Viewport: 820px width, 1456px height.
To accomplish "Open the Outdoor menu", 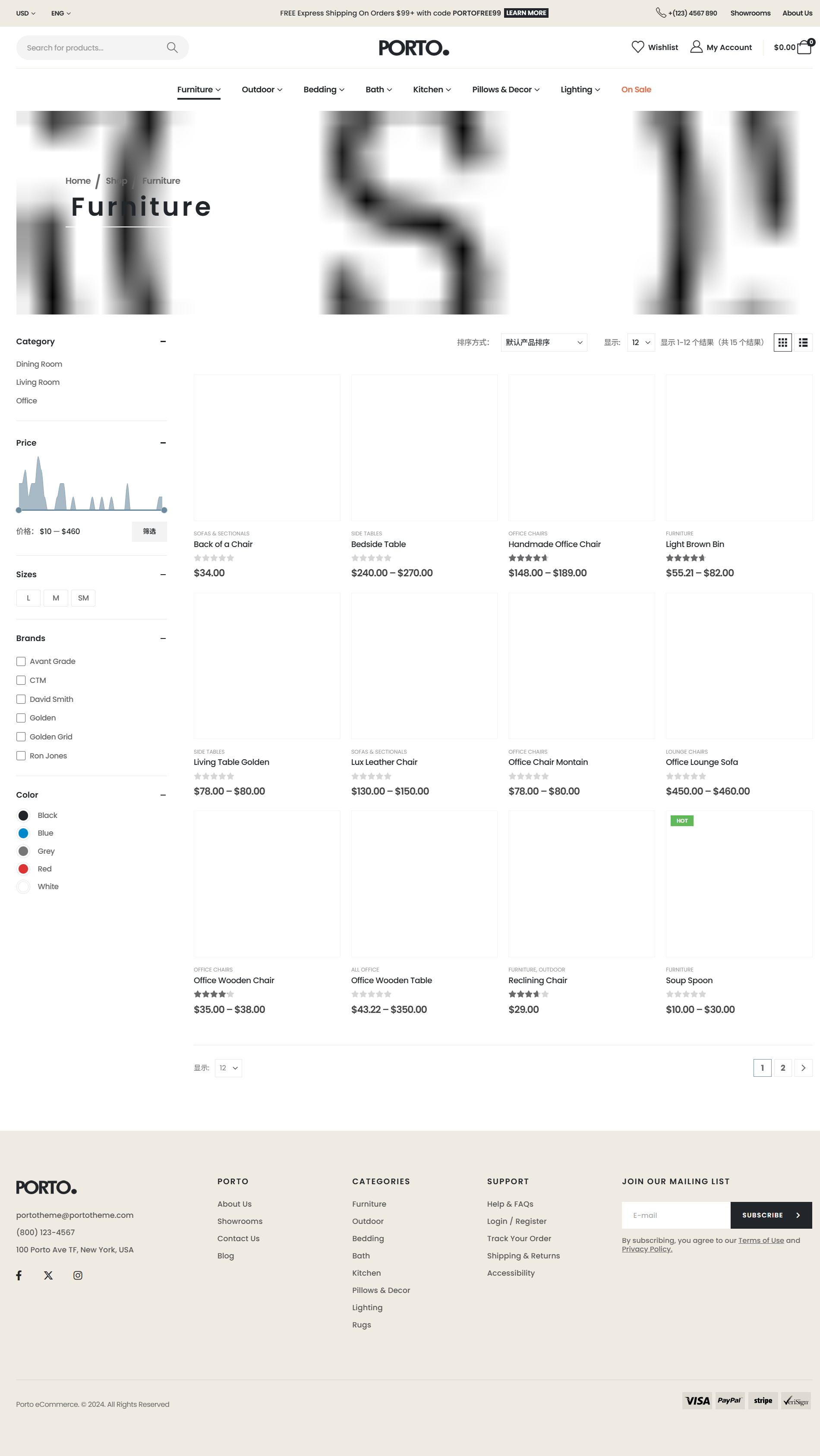I will click(262, 89).
